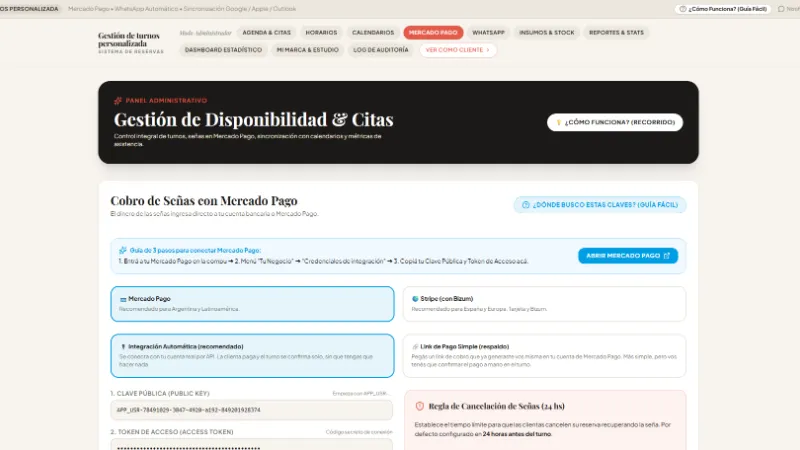Click 'Regla de Cancelación de Señas (24 hs)' heading
This screenshot has width=800, height=450.
pyautogui.click(x=496, y=406)
